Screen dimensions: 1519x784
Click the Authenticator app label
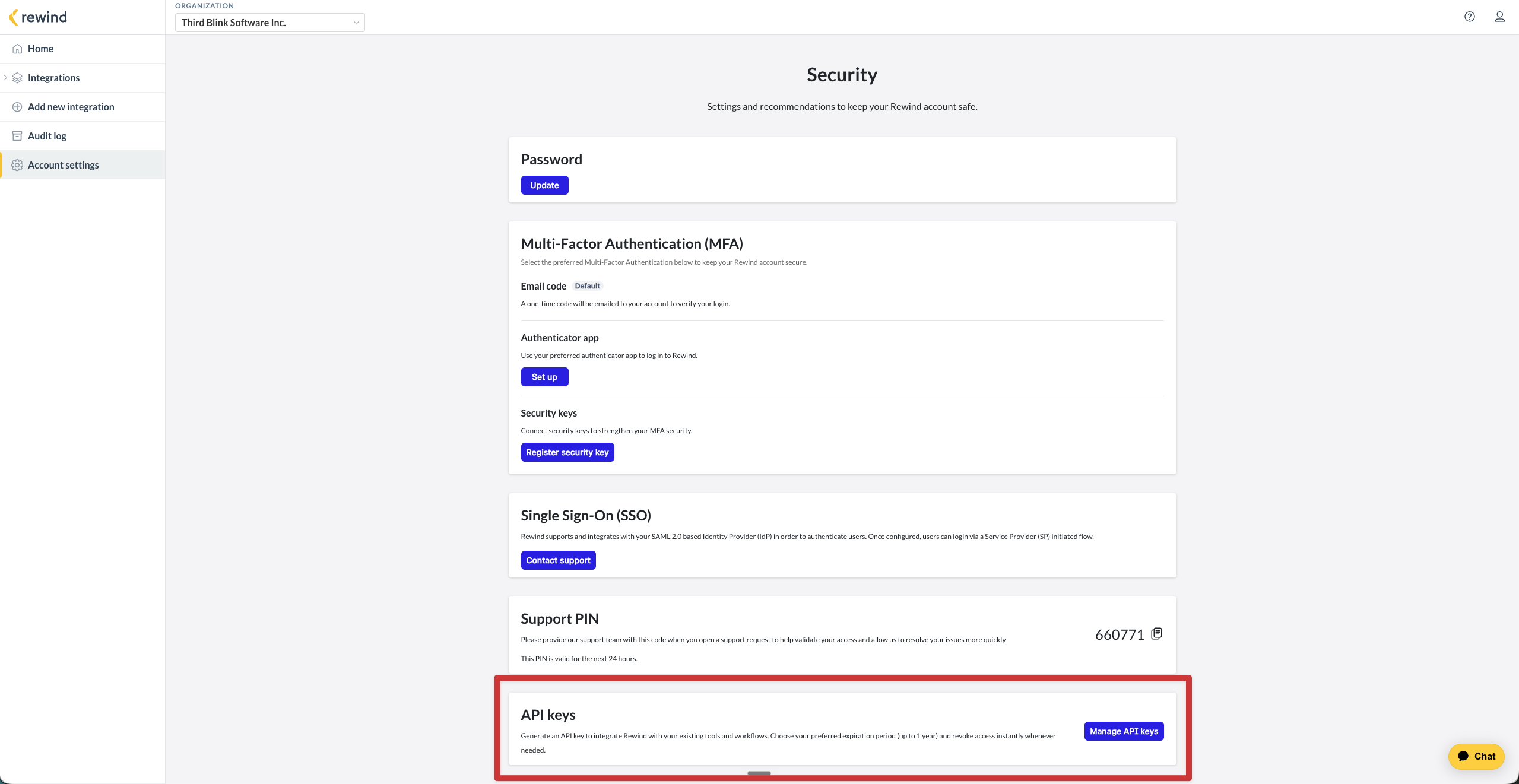[559, 338]
